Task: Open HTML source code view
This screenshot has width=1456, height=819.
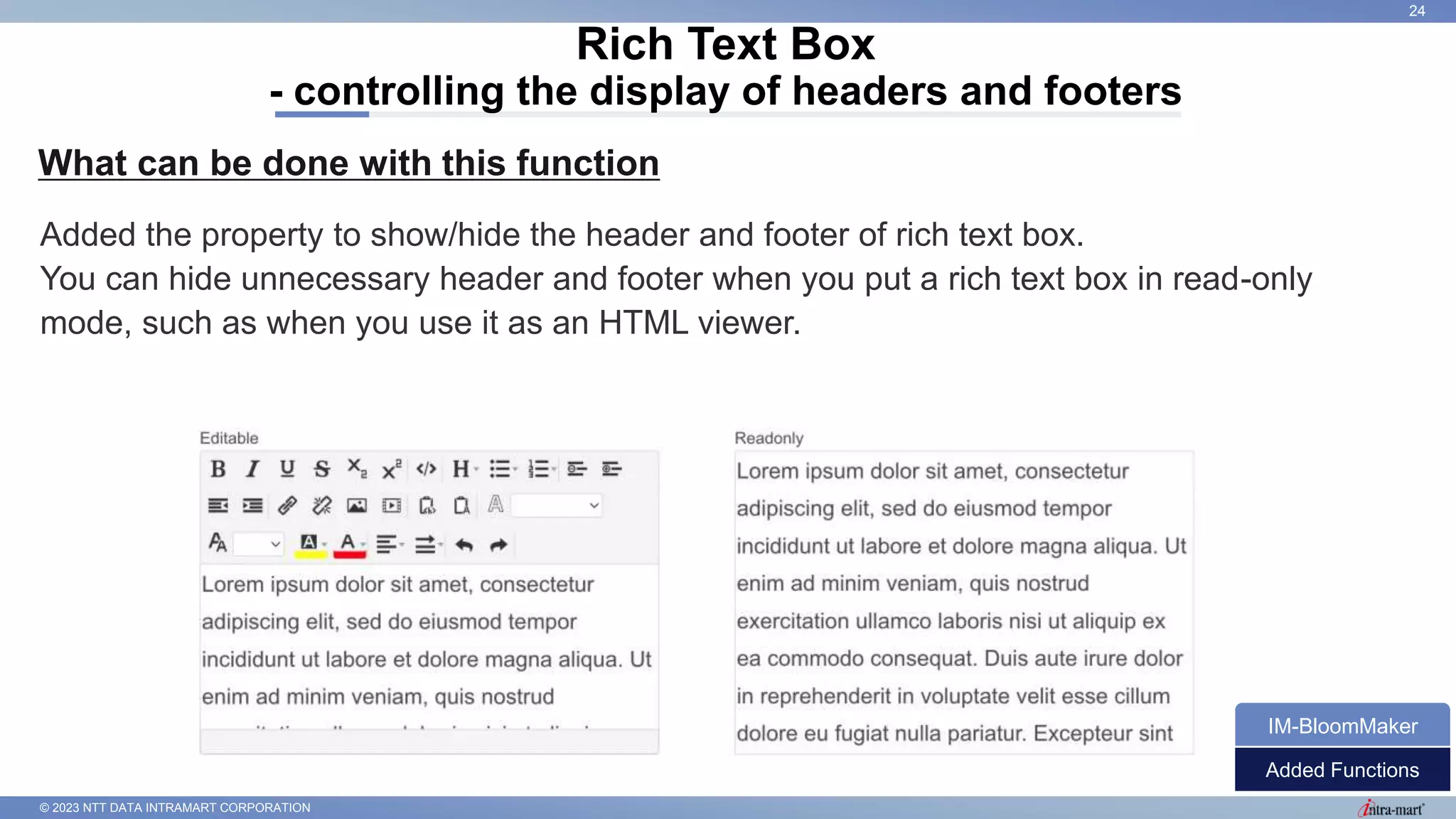Action: [x=427, y=469]
